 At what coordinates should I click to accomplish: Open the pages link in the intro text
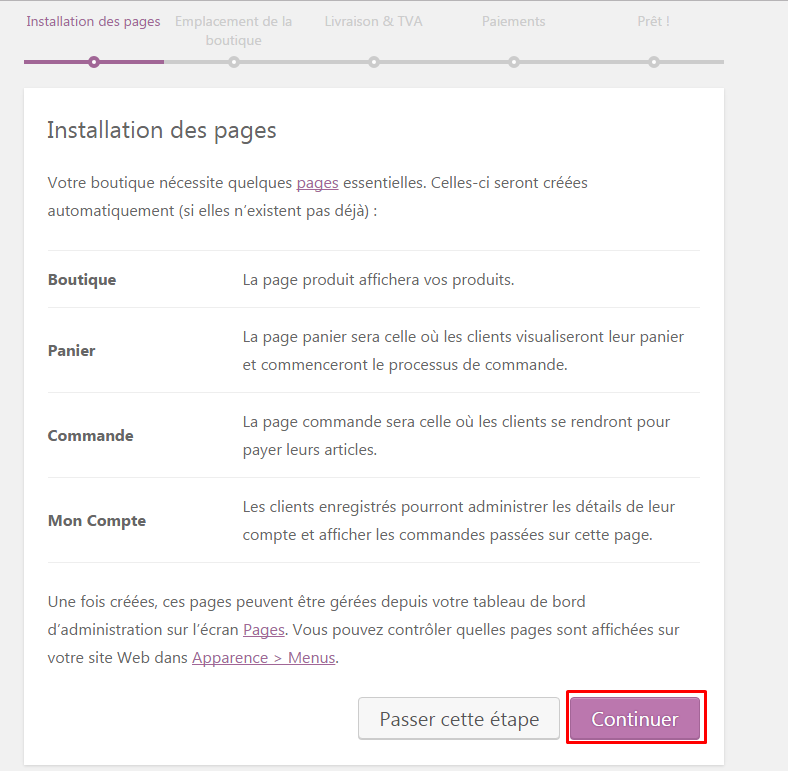pos(317,182)
